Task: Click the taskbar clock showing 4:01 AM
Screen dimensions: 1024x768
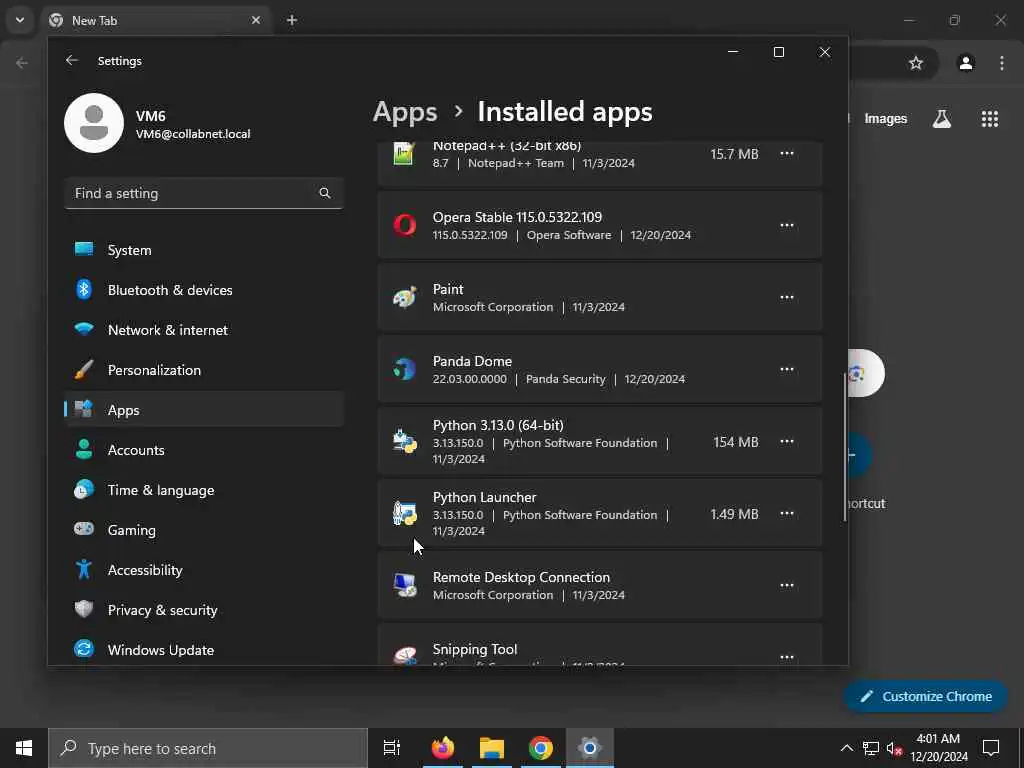Action: tap(938, 748)
